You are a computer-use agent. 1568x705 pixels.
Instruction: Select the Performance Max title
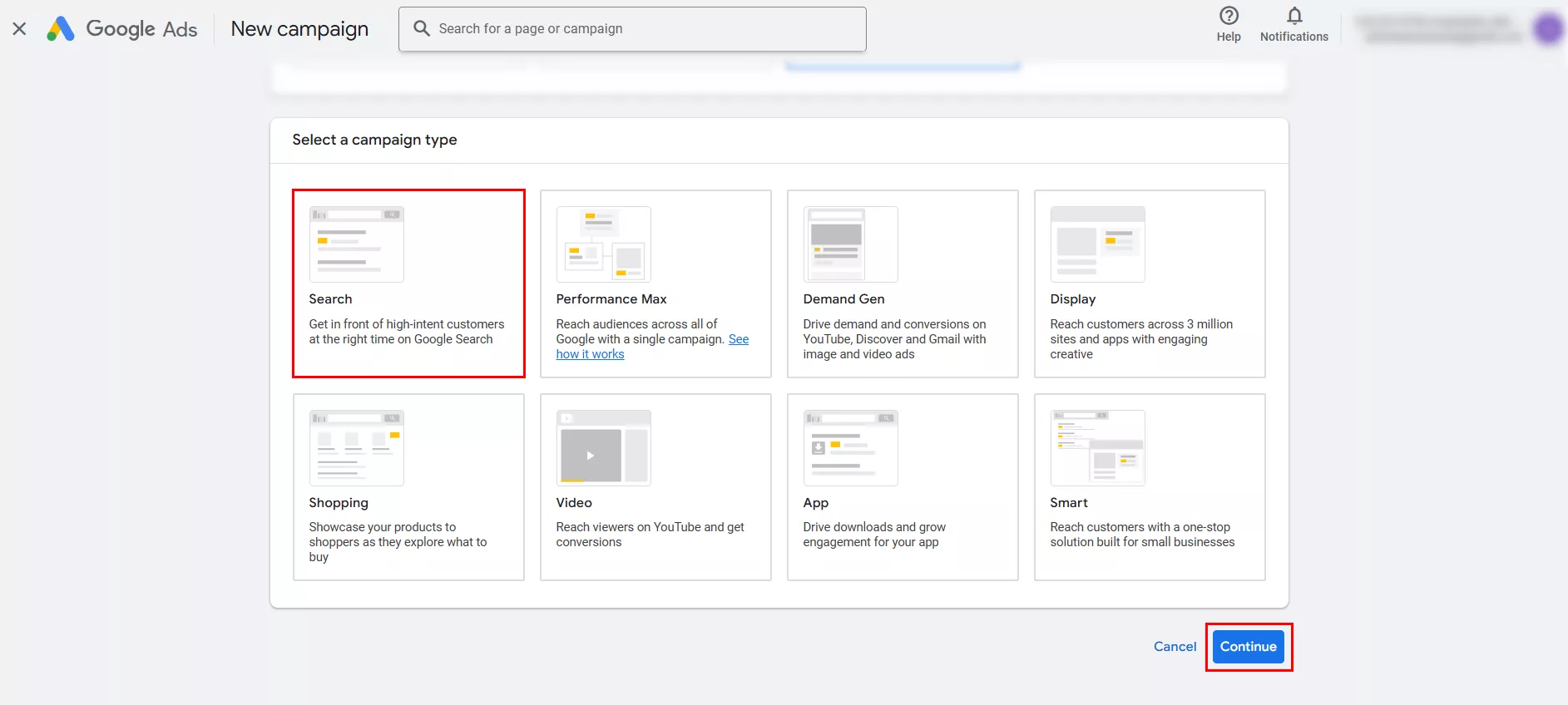[x=611, y=299]
